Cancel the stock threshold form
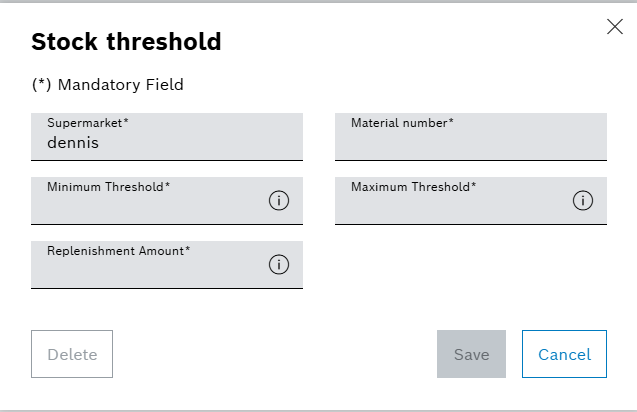 click(564, 354)
